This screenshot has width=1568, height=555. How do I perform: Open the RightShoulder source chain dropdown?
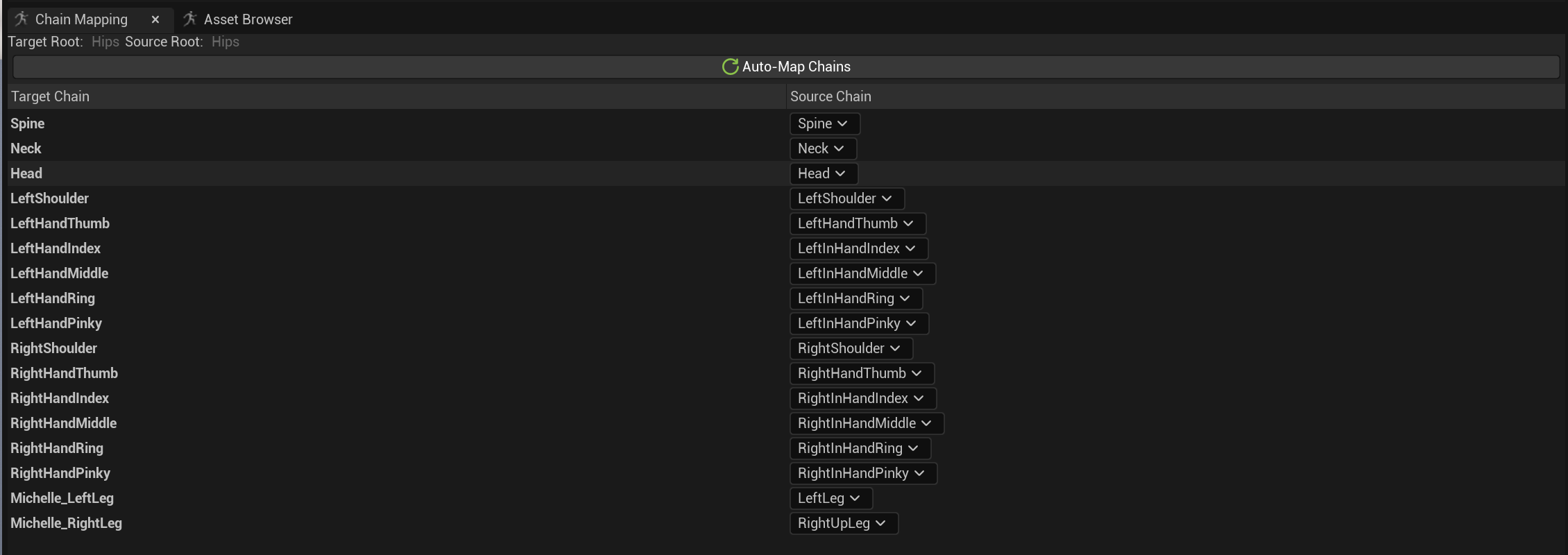851,348
